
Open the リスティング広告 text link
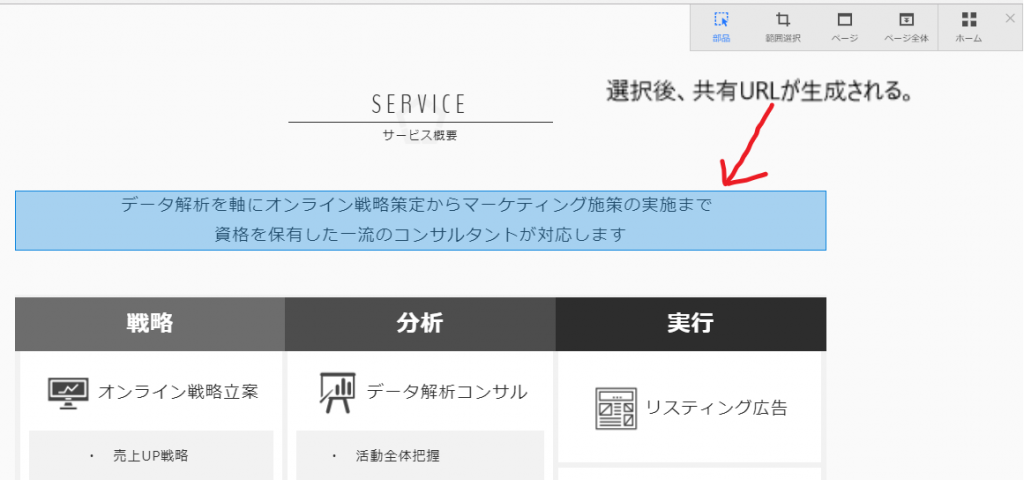716,408
